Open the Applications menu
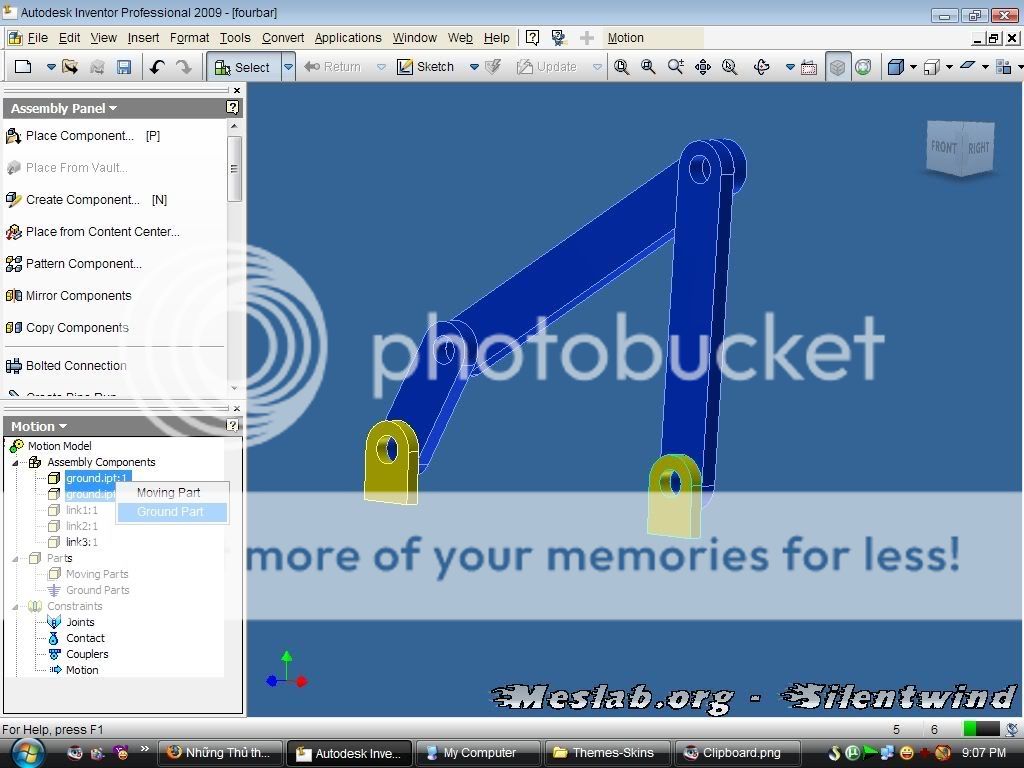The height and width of the screenshot is (768, 1024). click(x=348, y=38)
